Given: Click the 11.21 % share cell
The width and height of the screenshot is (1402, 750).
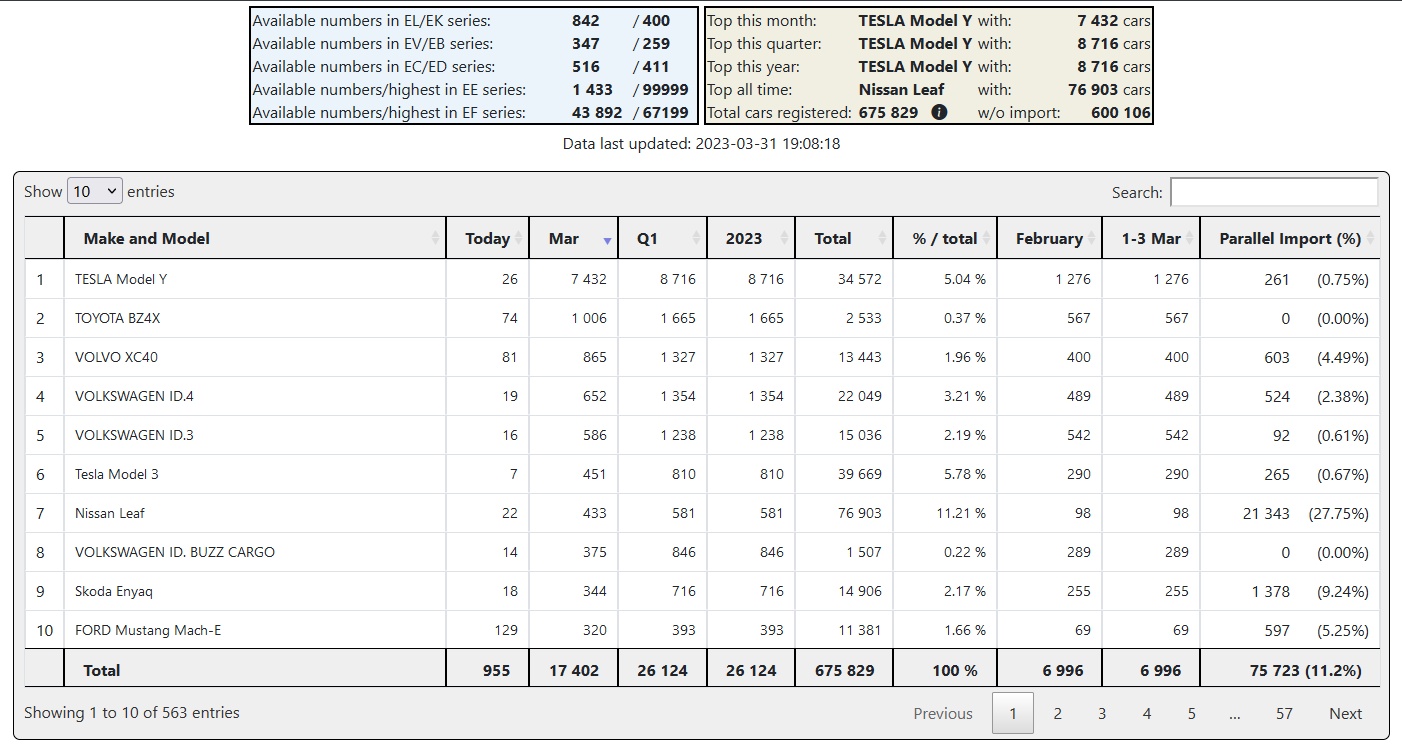Looking at the screenshot, I should pos(945,513).
